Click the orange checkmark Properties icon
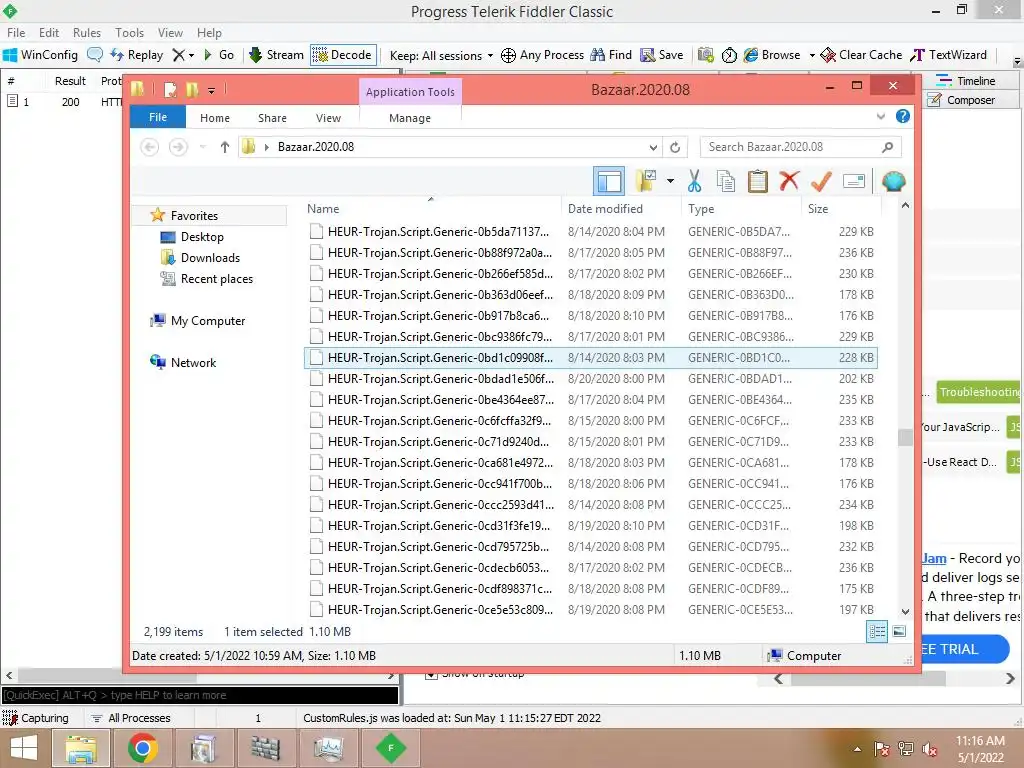The height and width of the screenshot is (768, 1024). pyautogui.click(x=821, y=181)
